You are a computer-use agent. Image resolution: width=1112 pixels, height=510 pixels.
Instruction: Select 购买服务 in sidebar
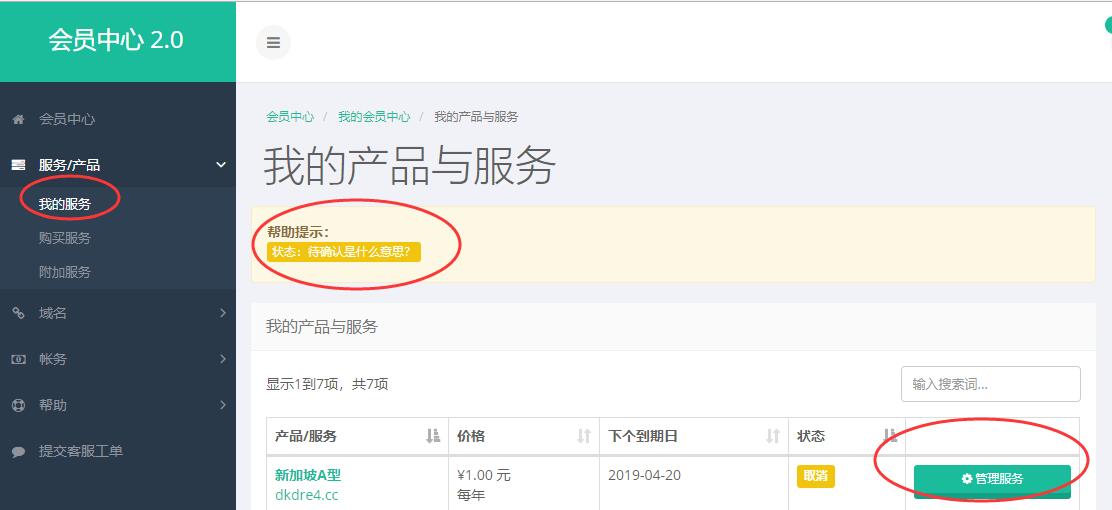pos(65,238)
